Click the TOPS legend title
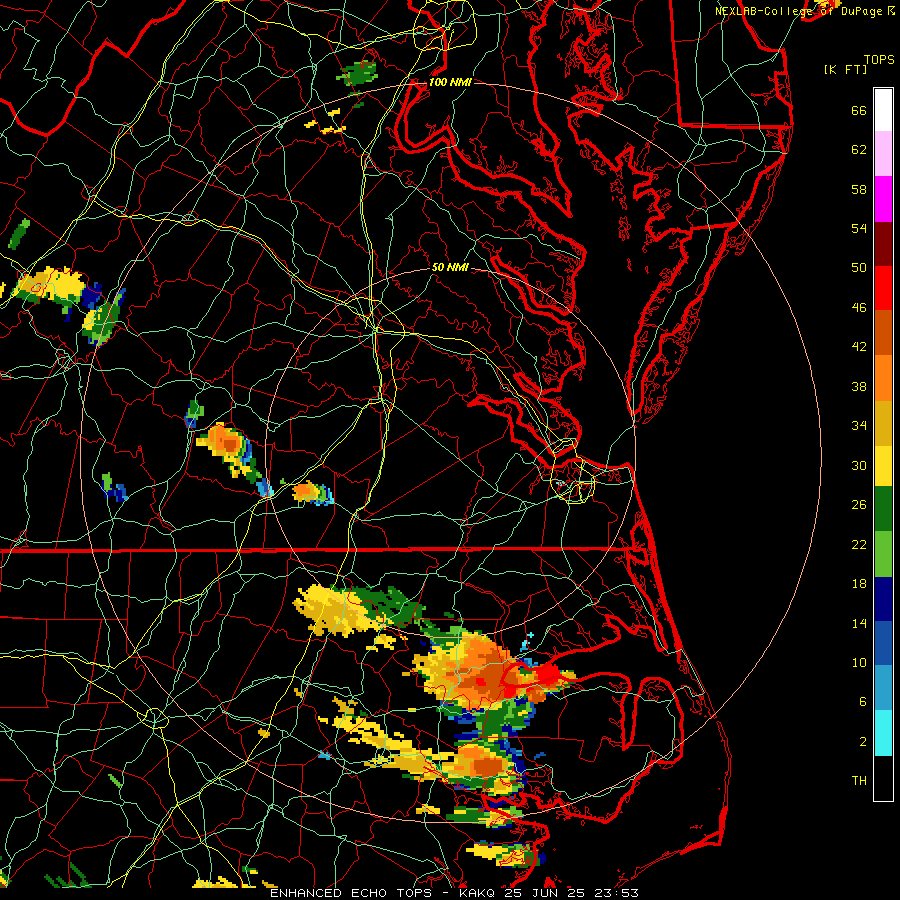The height and width of the screenshot is (900, 900). pos(879,60)
